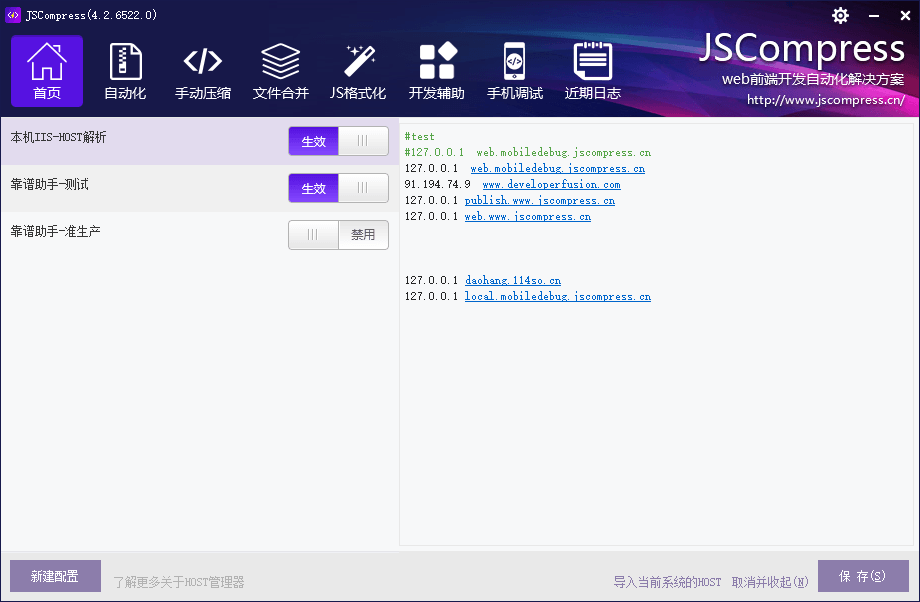Click the #test comment line

[x=420, y=136]
